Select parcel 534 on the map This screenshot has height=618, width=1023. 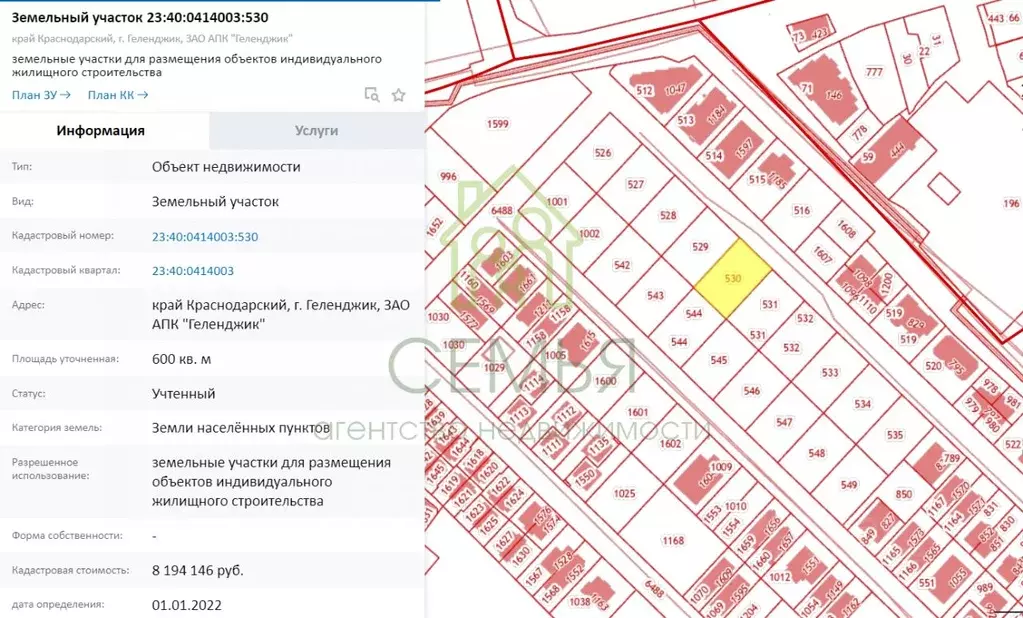862,404
